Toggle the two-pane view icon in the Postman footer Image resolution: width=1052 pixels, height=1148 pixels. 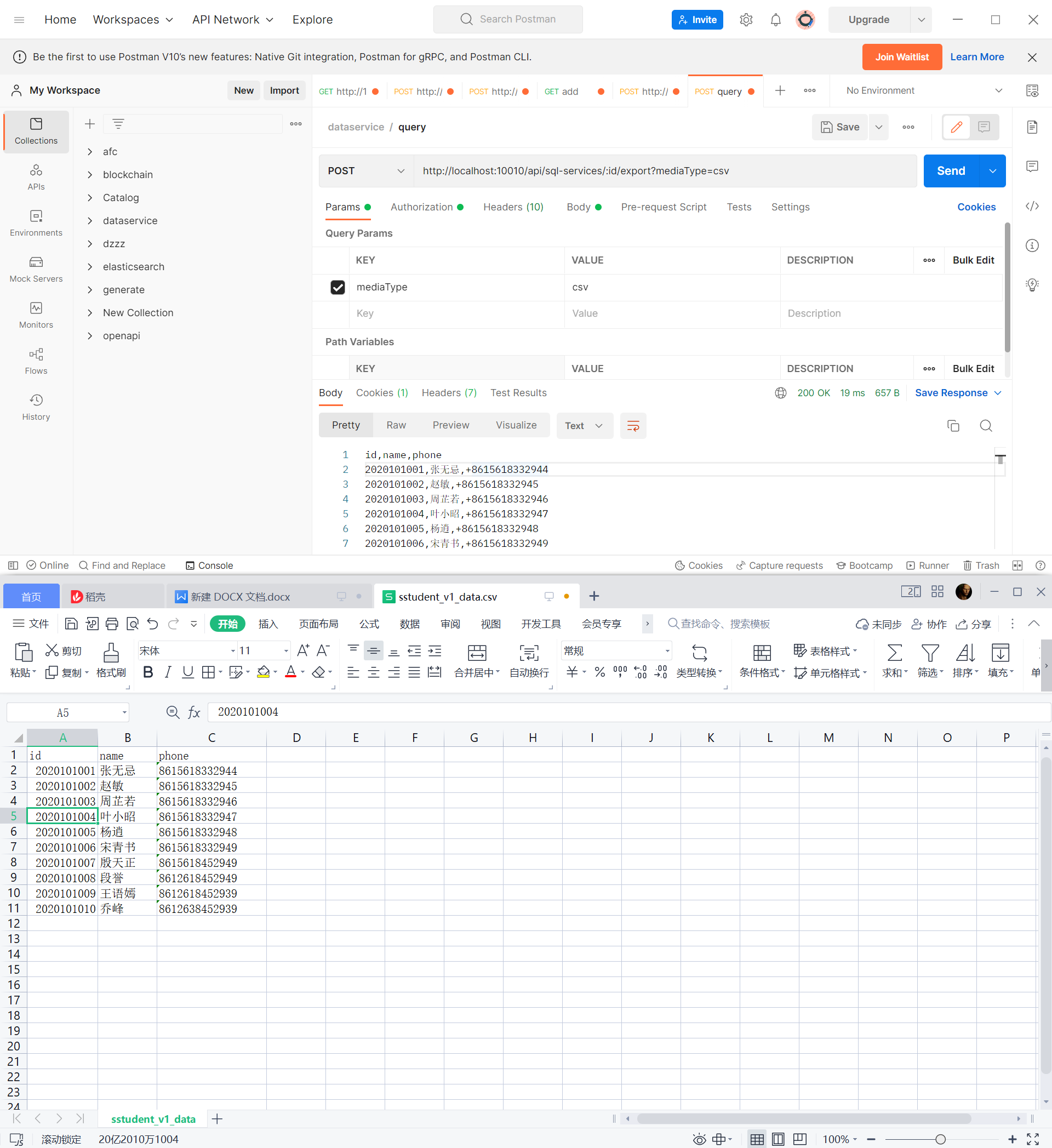[1017, 566]
